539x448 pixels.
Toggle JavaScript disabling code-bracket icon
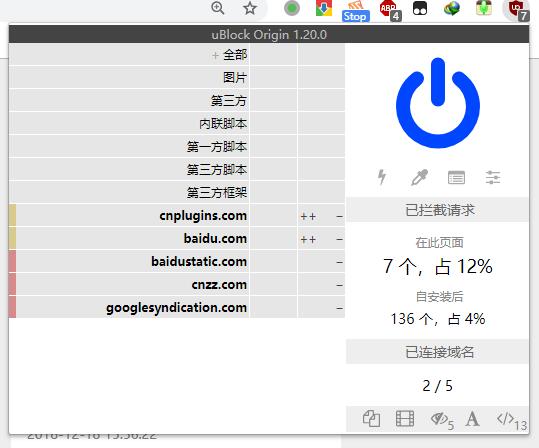(512, 420)
